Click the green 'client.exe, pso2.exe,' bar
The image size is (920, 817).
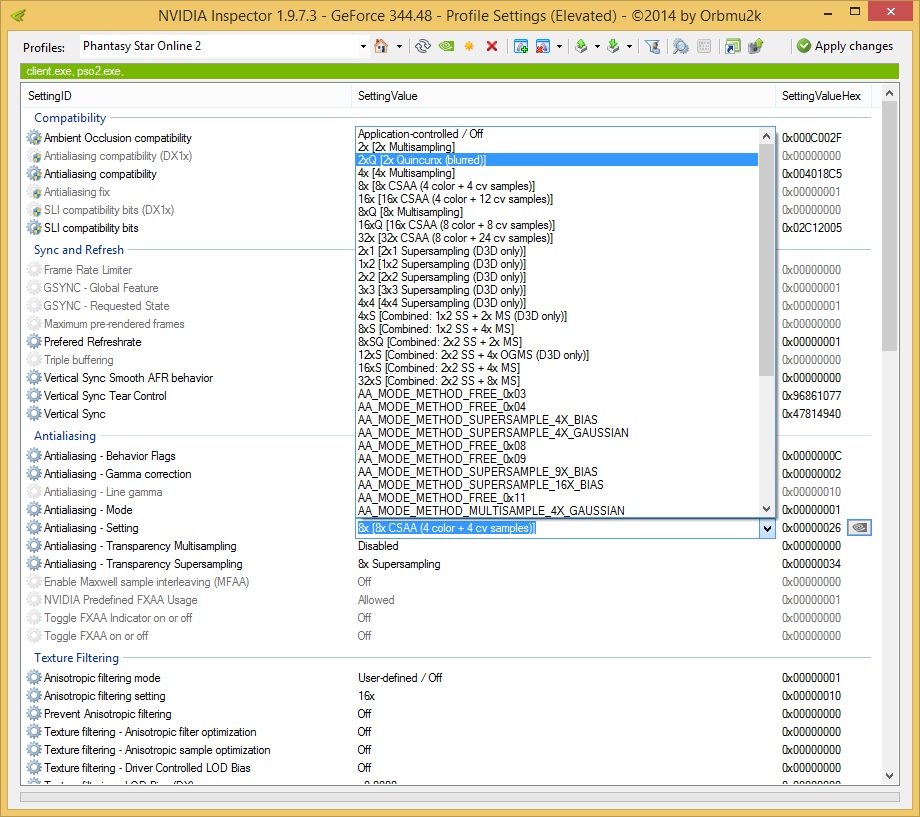click(459, 71)
